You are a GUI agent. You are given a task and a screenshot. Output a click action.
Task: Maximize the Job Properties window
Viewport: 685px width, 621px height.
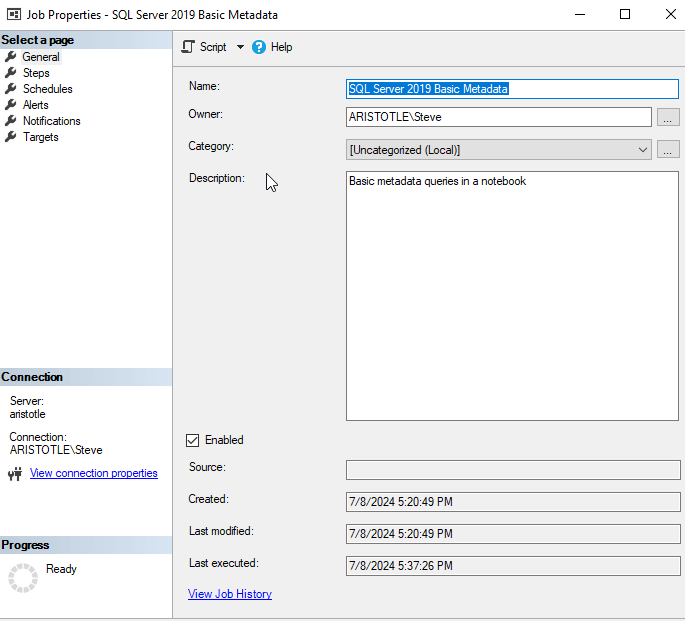[625, 14]
